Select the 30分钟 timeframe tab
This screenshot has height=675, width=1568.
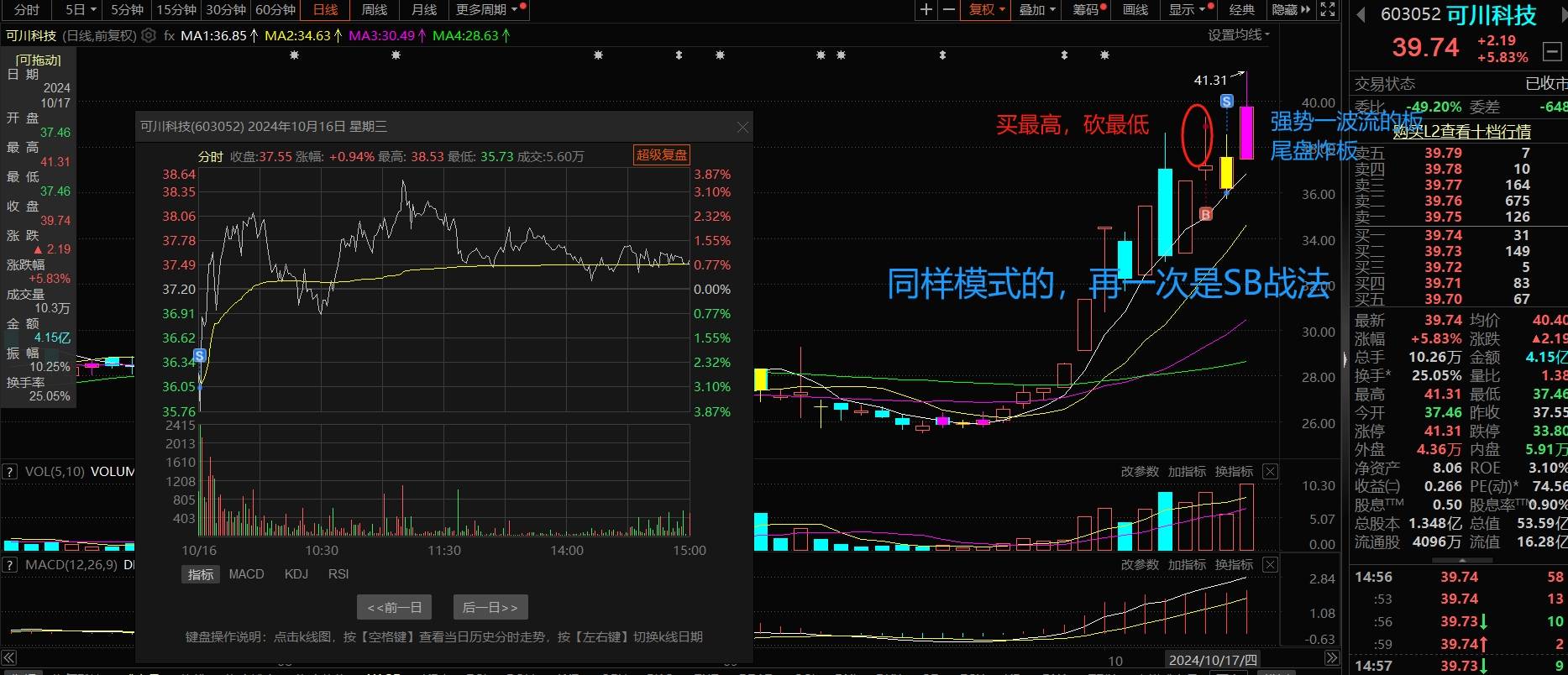point(226,10)
